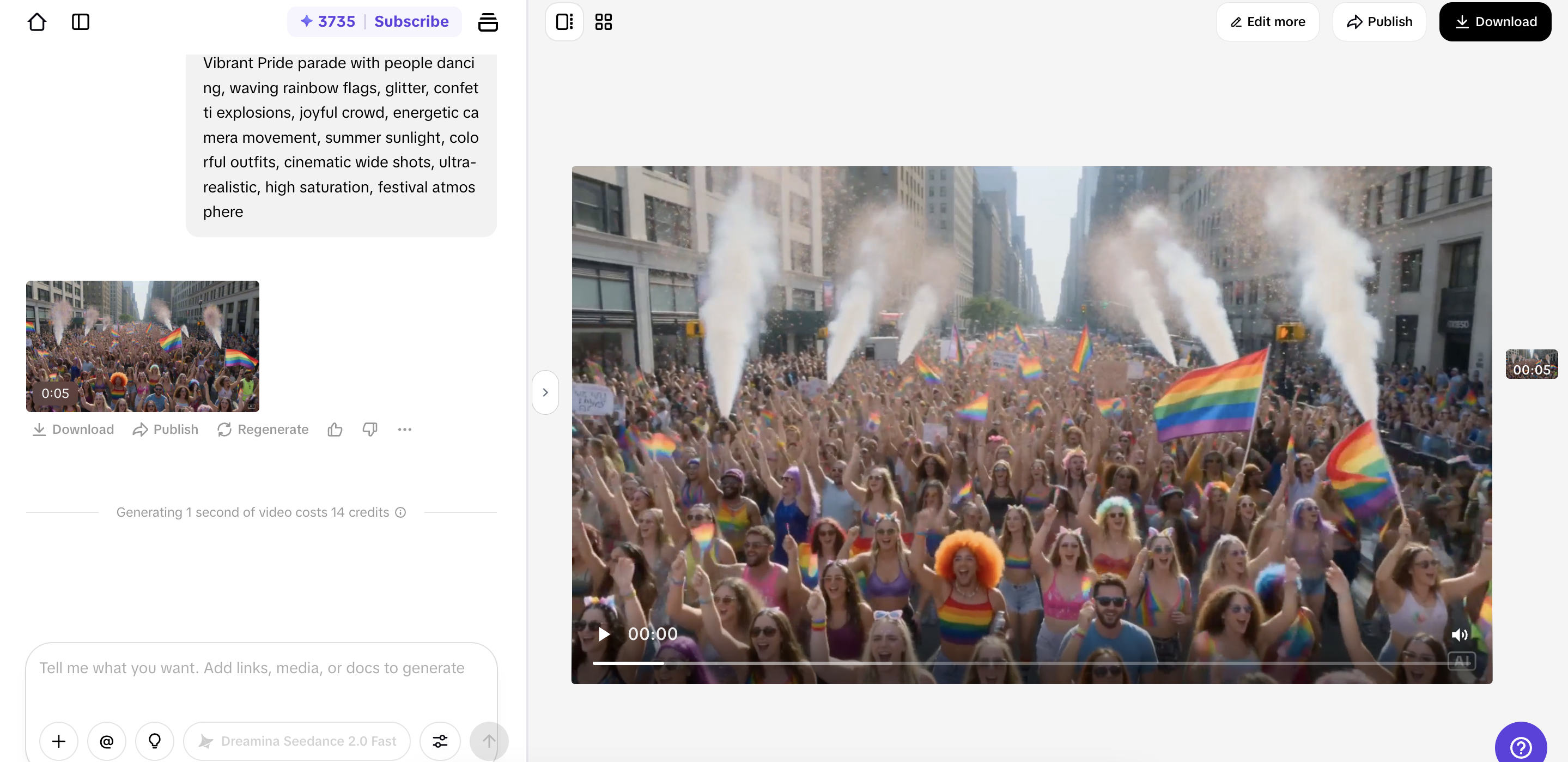1568x762 pixels.
Task: Open the stacked layers history icon
Action: pyautogui.click(x=488, y=22)
